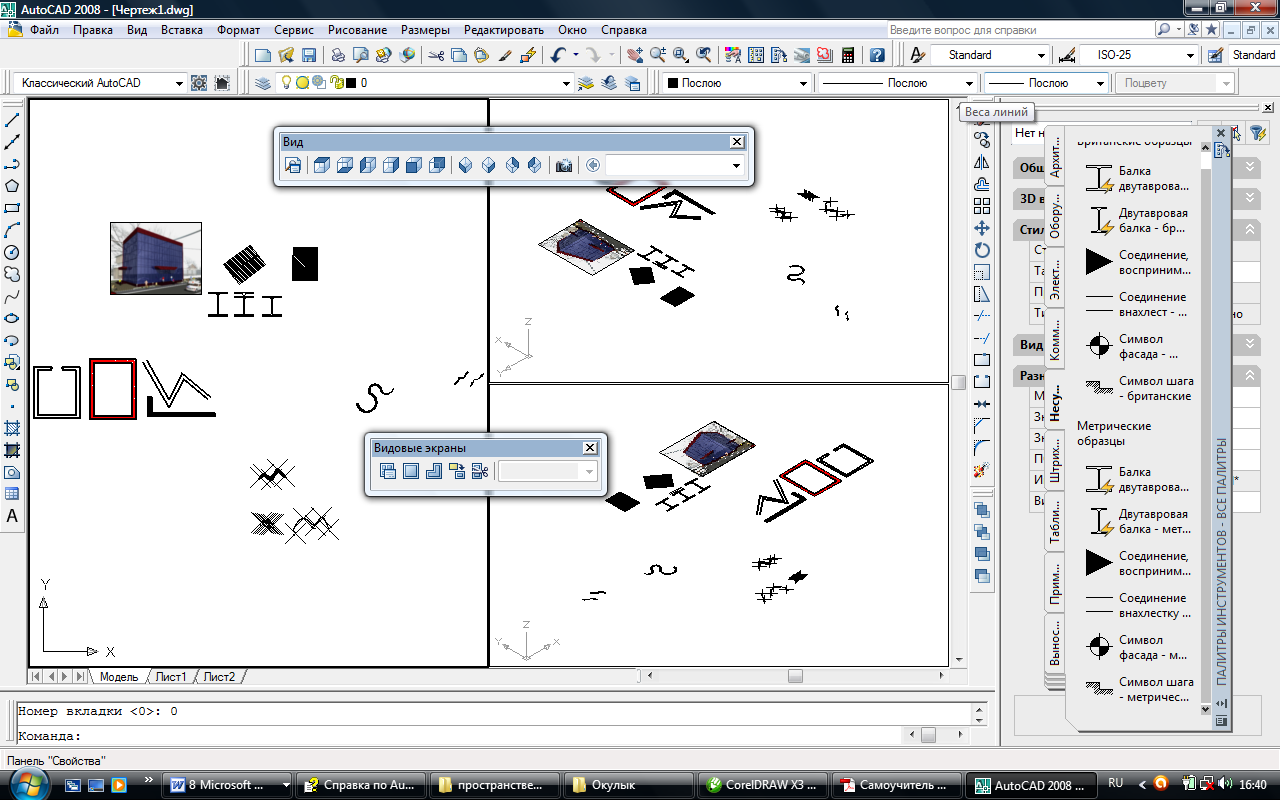Click the blue Help question icon

click(877, 56)
